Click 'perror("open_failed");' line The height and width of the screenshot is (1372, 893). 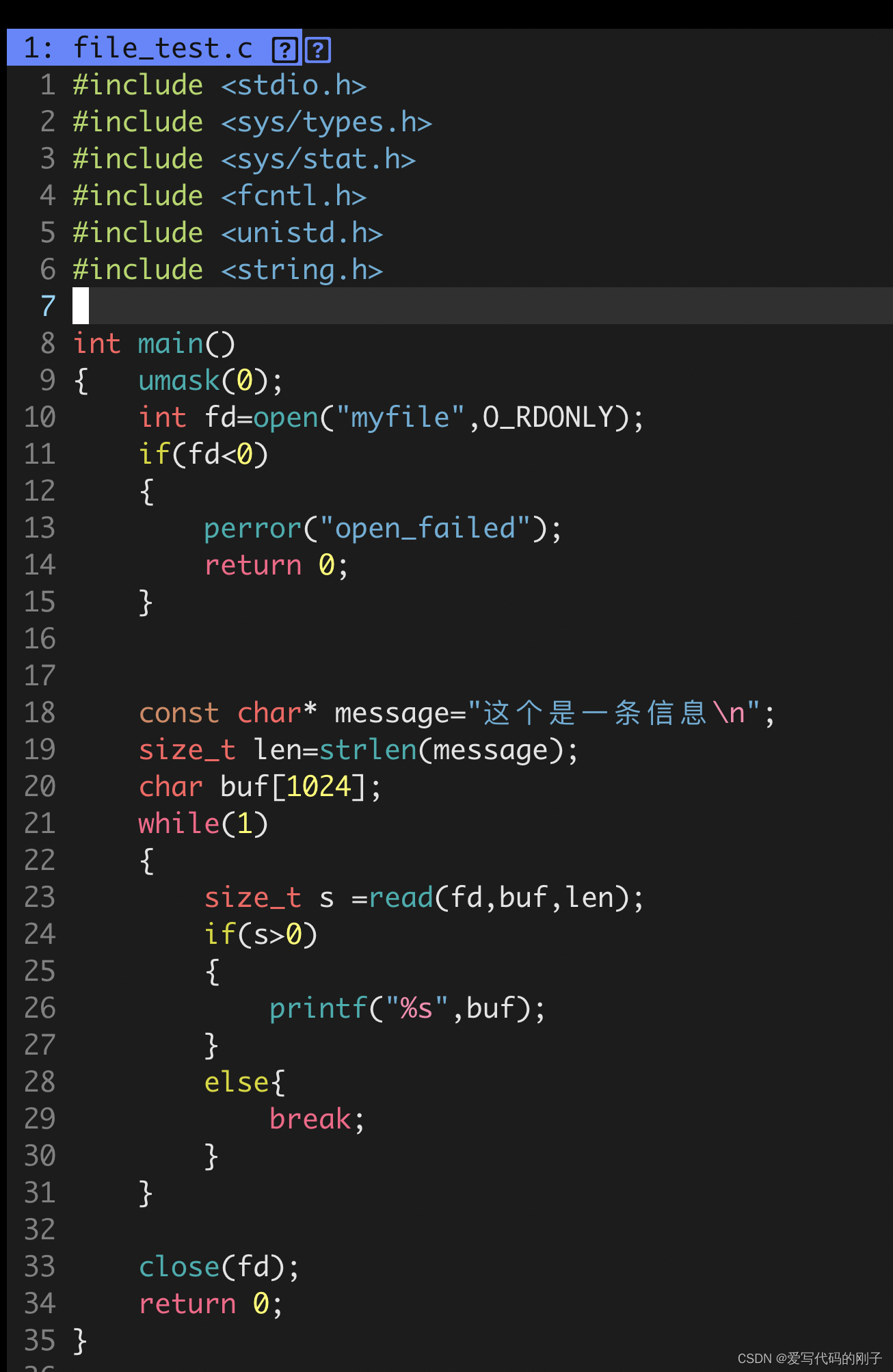[383, 529]
